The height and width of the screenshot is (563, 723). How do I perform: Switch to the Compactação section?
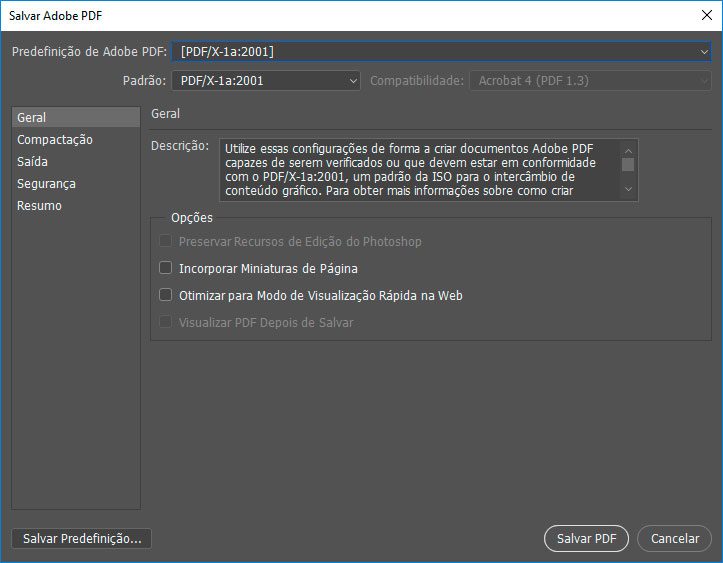(55, 140)
